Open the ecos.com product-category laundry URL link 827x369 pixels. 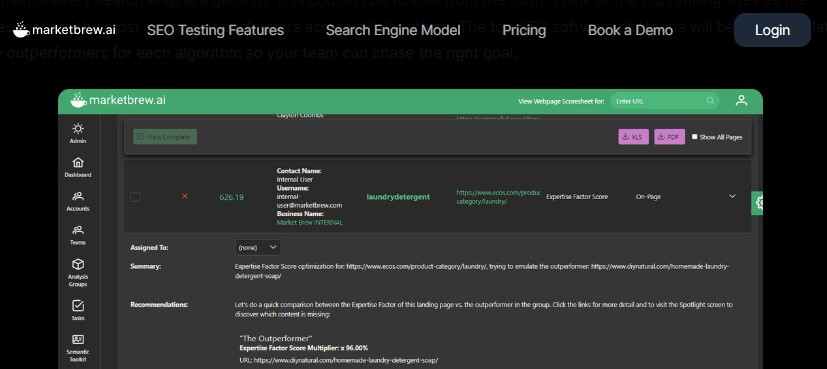pos(498,197)
